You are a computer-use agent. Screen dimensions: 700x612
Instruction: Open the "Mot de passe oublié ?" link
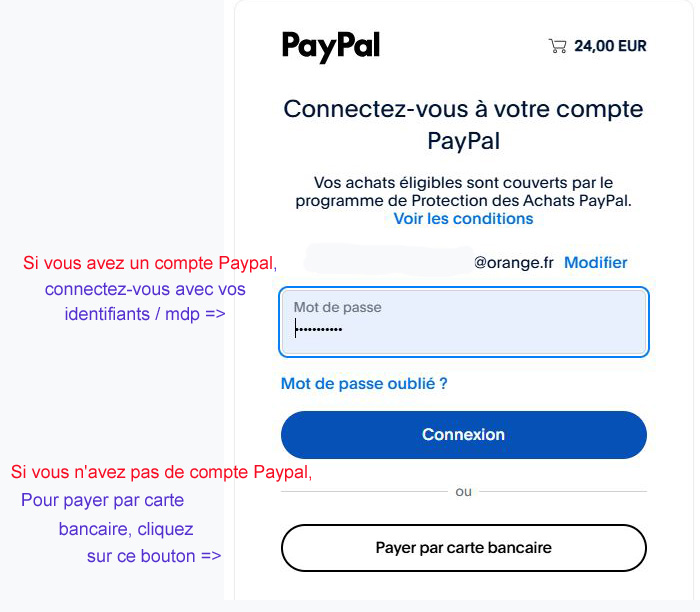364,383
